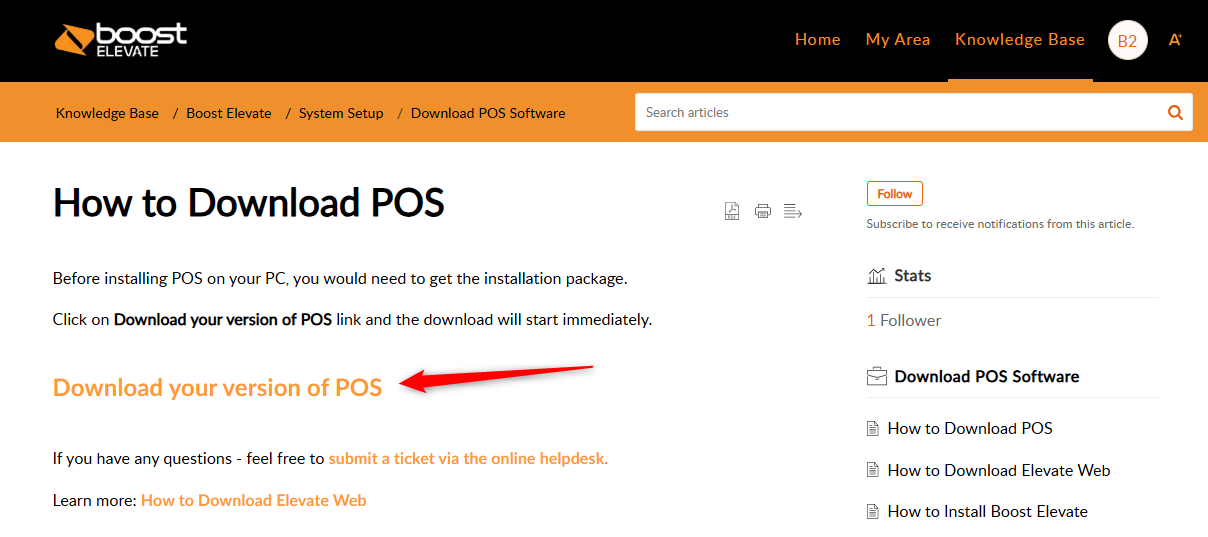Open the Home menu item

pos(817,40)
